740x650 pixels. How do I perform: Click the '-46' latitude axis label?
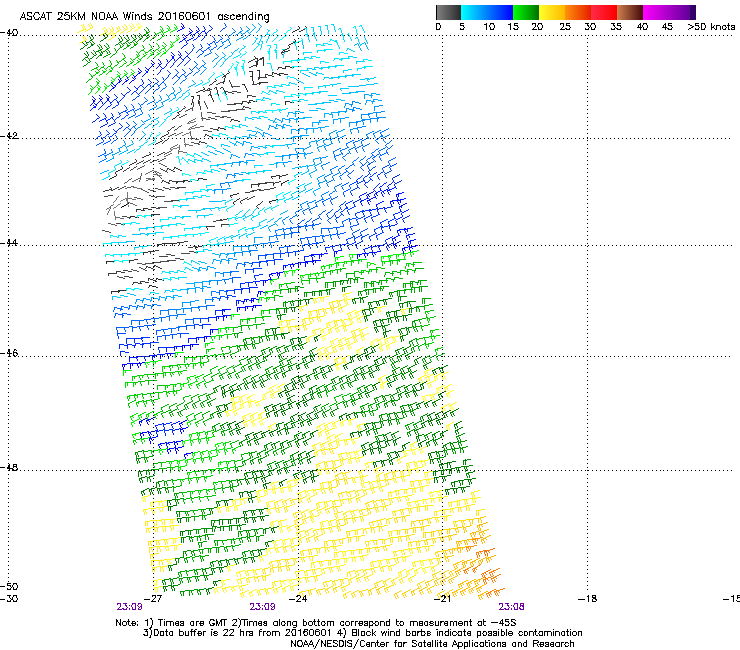click(x=9, y=353)
